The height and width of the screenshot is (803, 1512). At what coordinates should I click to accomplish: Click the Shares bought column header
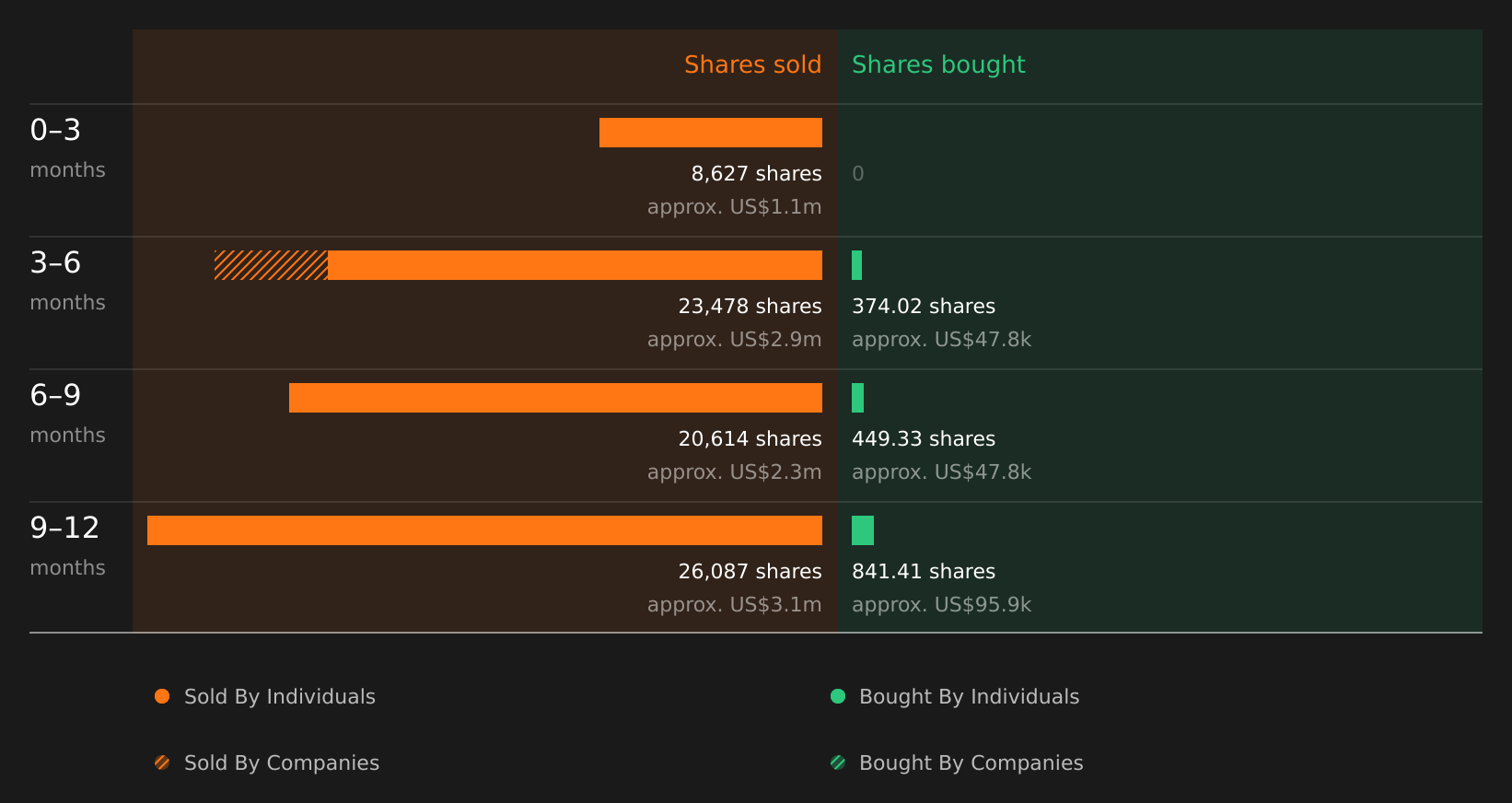click(938, 64)
